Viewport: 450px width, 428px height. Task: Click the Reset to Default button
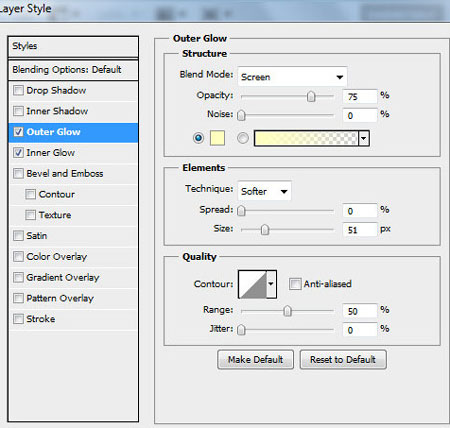343,359
